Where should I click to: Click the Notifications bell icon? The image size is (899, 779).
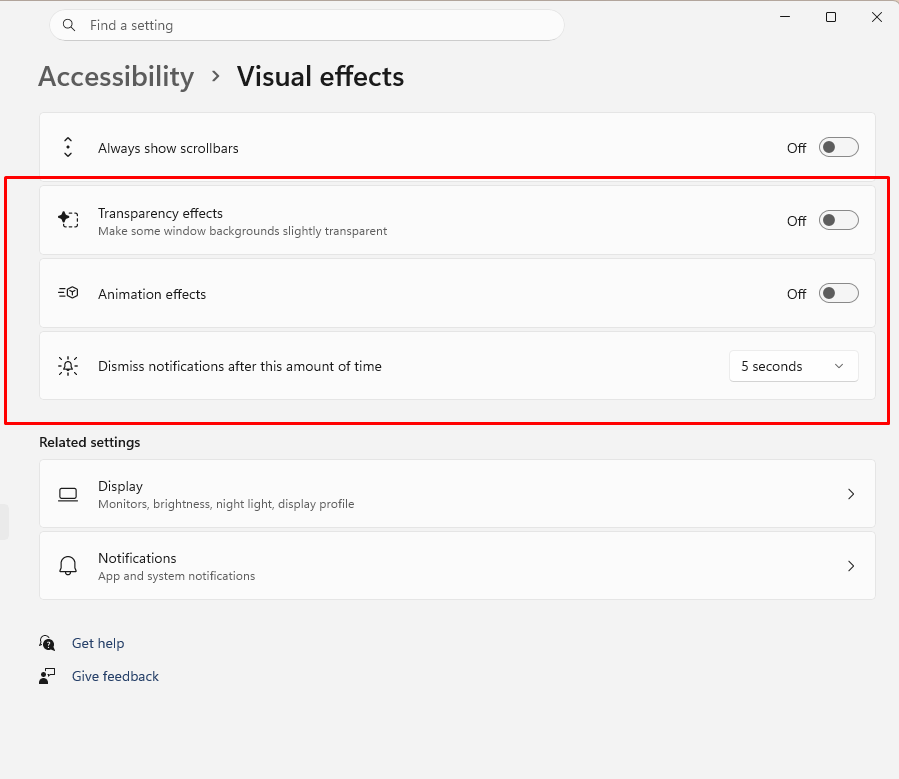(x=68, y=566)
